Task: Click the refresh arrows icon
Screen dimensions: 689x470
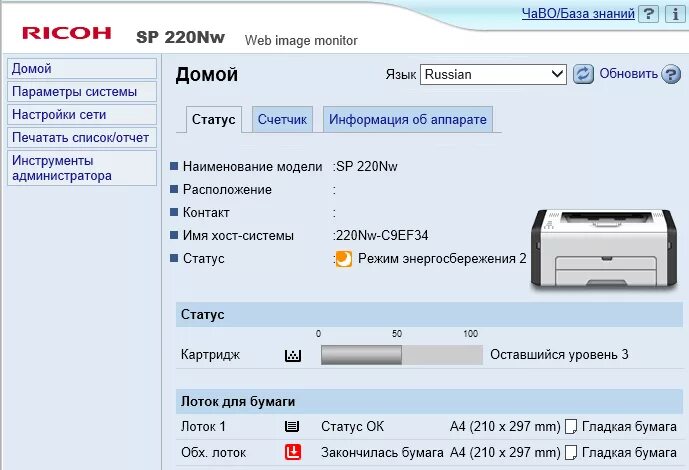Action: coord(583,74)
